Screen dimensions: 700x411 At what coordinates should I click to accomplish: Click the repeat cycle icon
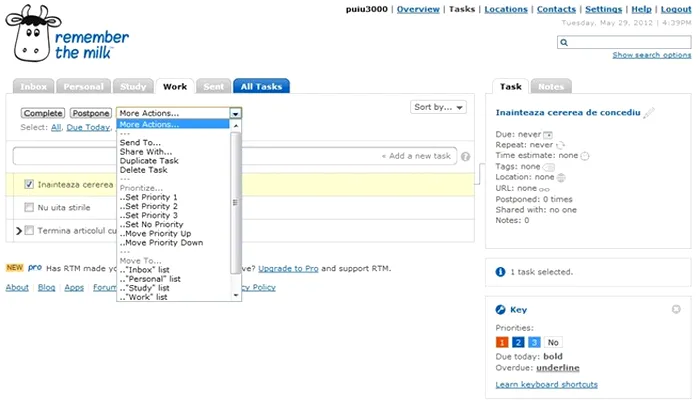(x=559, y=145)
